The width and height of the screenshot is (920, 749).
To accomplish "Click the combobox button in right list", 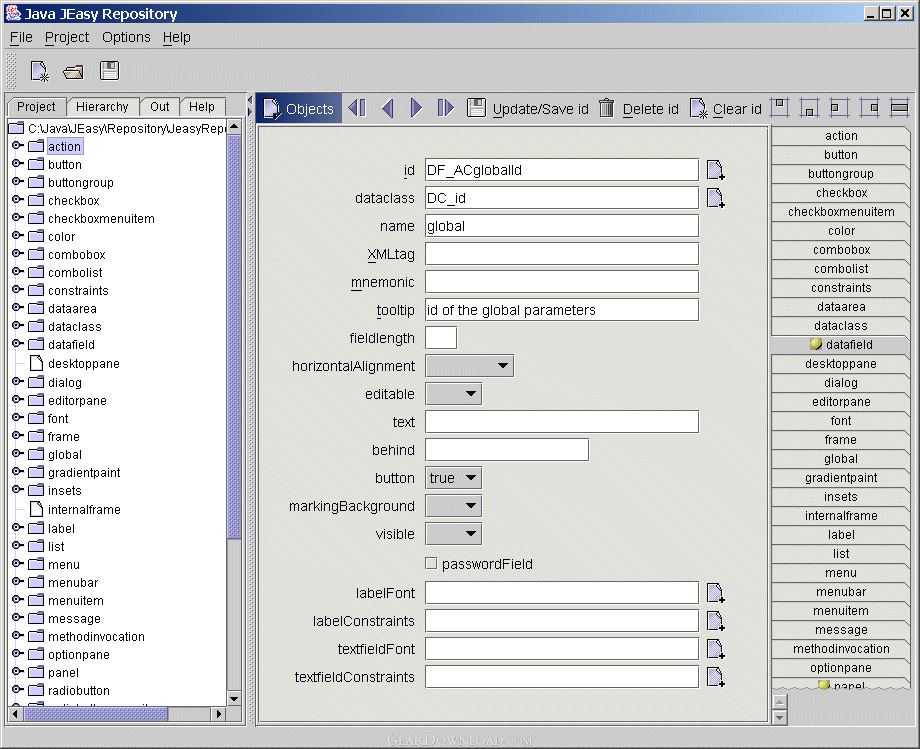I will 841,250.
